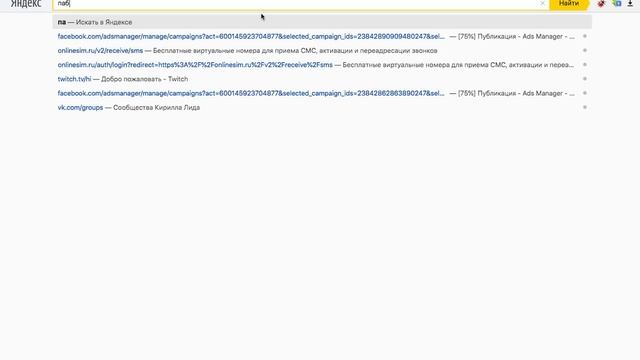Click 'Добро пожаловать - Twitch' description
Viewport: 640px width, 360px height.
[144, 79]
